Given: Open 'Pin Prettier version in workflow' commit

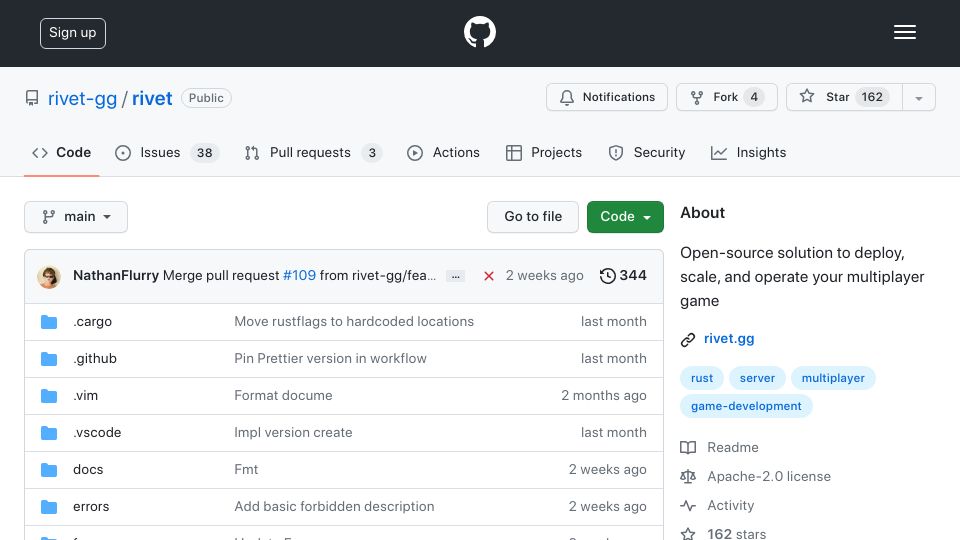Looking at the screenshot, I should 331,359.
